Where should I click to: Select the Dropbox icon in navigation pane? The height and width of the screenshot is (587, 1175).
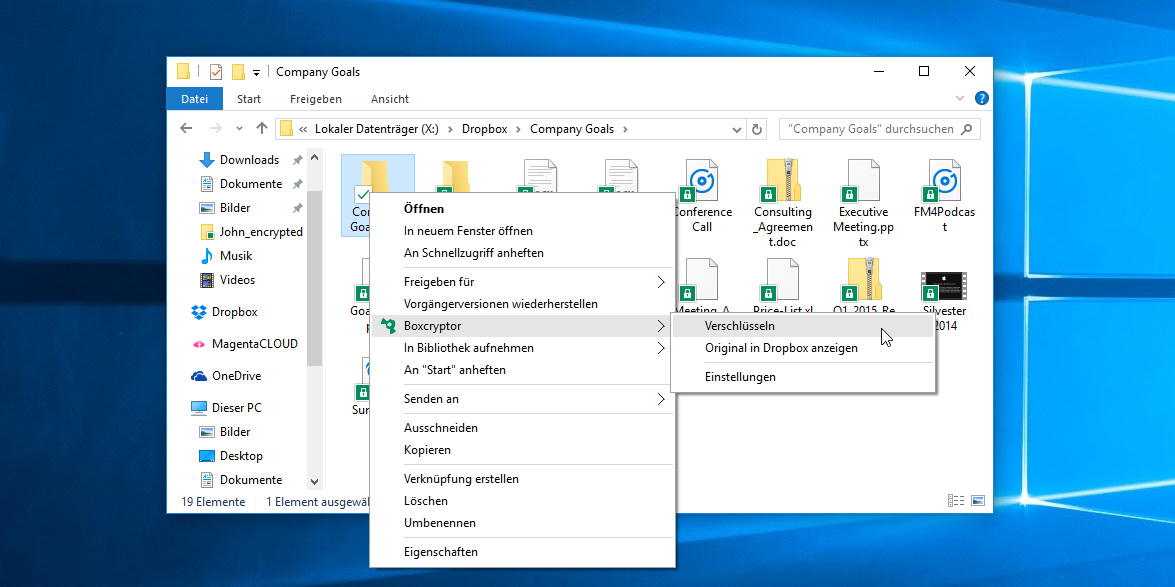pyautogui.click(x=199, y=312)
